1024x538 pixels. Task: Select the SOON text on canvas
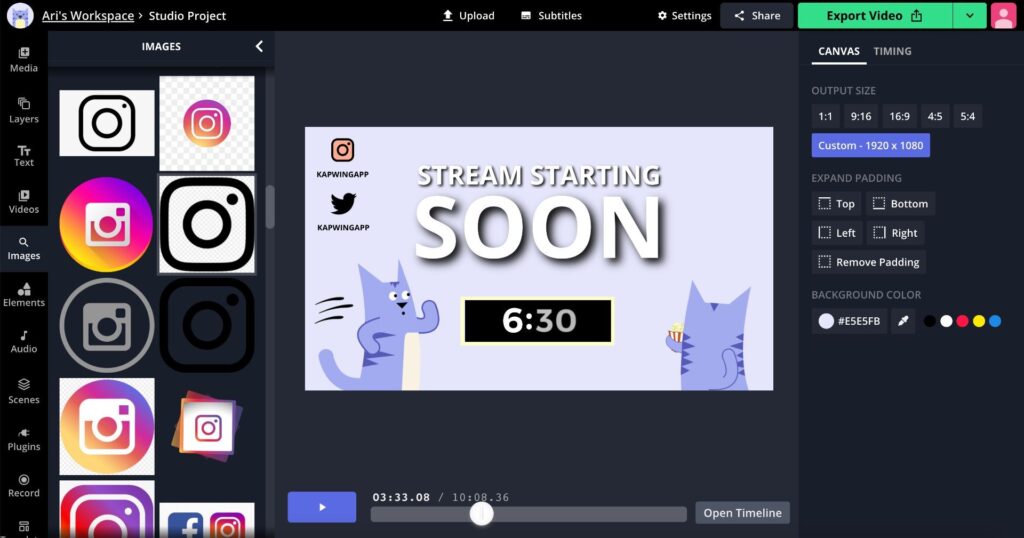pos(538,228)
